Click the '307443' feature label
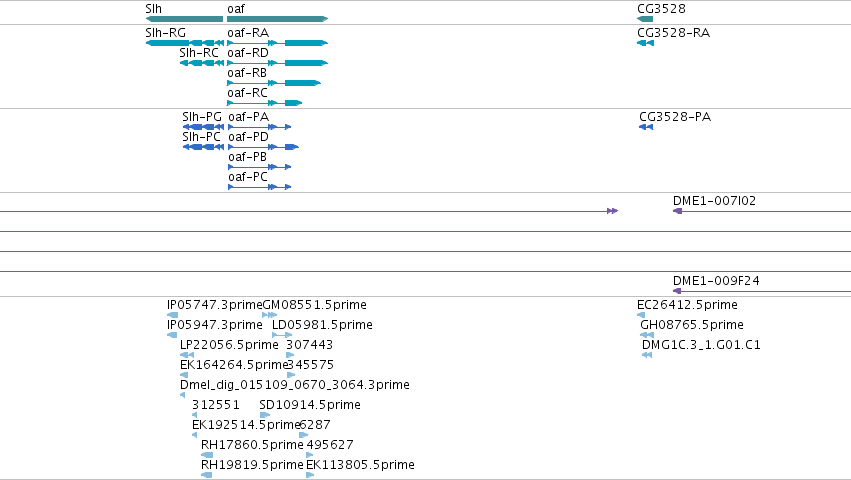Image resolution: width=851 pixels, height=480 pixels. click(x=309, y=345)
